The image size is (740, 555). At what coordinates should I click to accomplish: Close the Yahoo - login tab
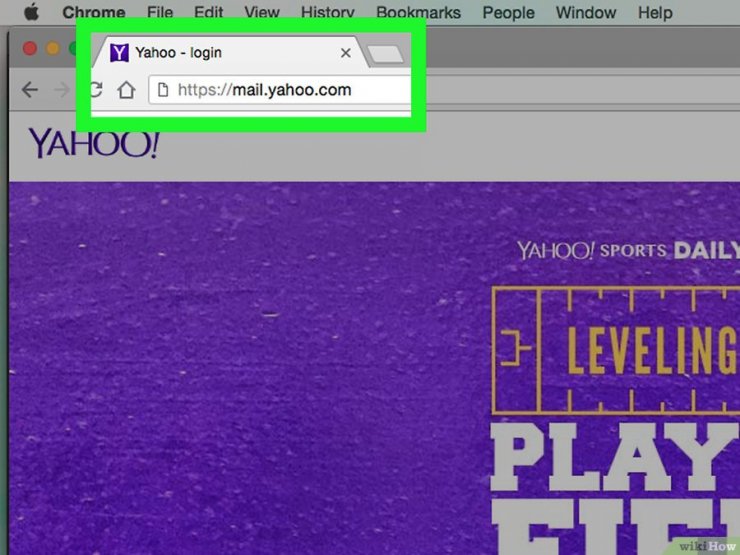click(x=345, y=53)
